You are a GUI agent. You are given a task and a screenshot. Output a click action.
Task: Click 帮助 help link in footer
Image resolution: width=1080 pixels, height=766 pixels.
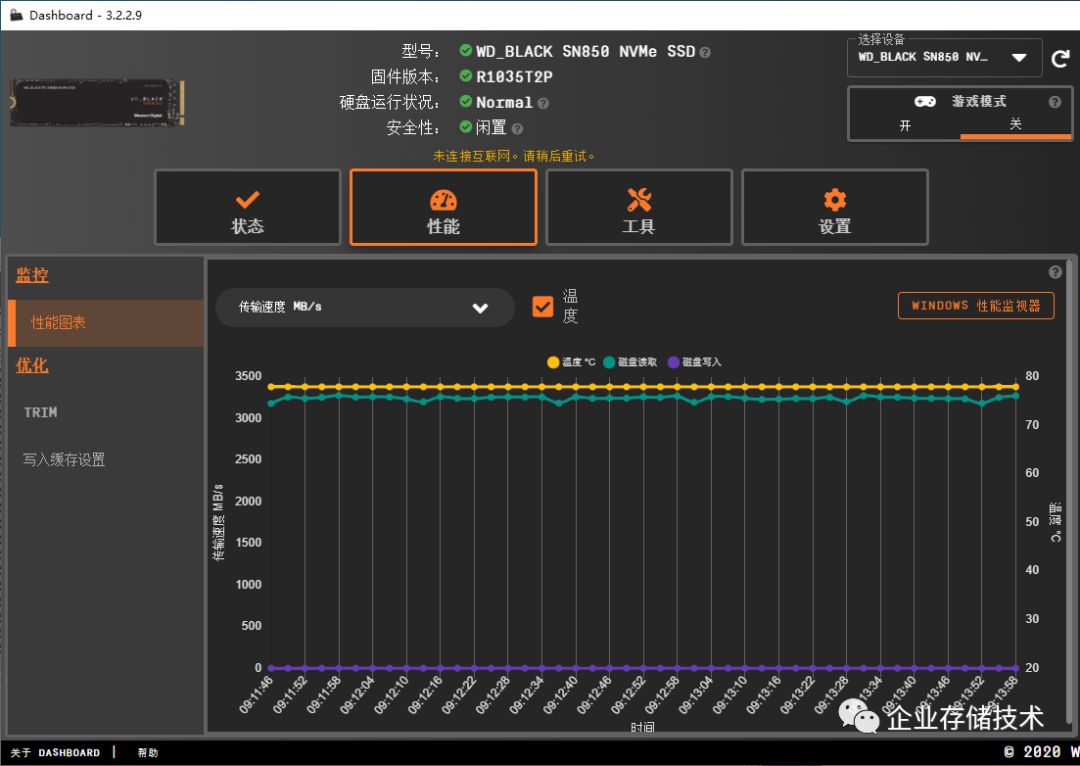click(147, 753)
